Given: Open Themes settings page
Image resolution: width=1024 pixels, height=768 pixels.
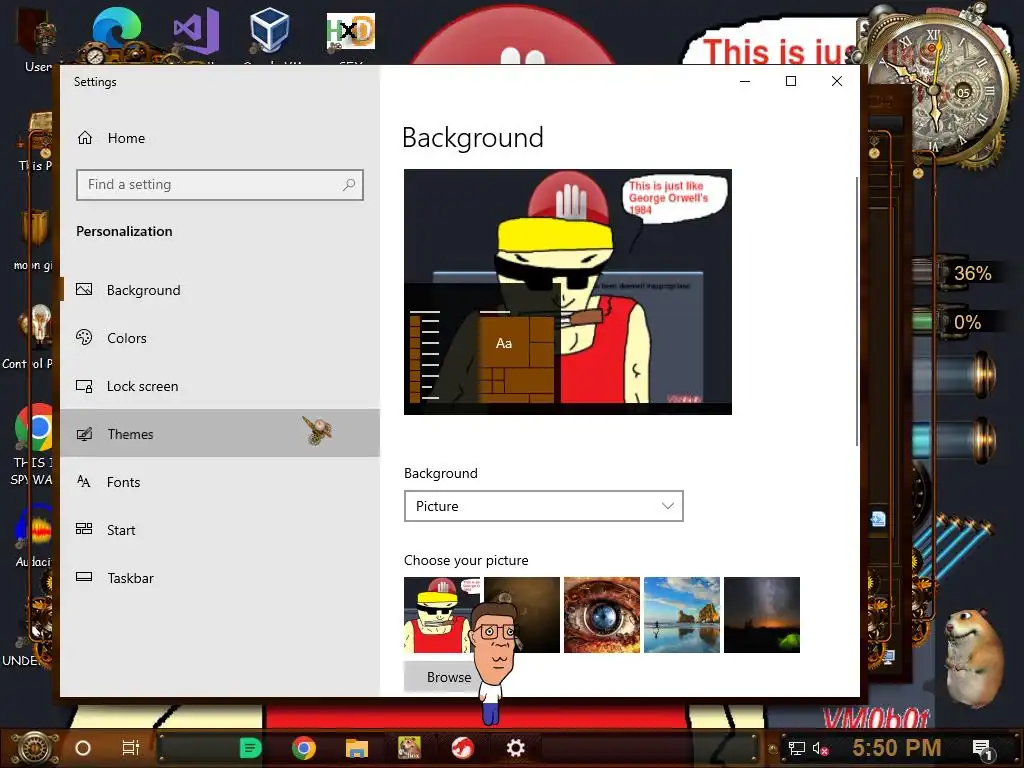Looking at the screenshot, I should coord(219,434).
